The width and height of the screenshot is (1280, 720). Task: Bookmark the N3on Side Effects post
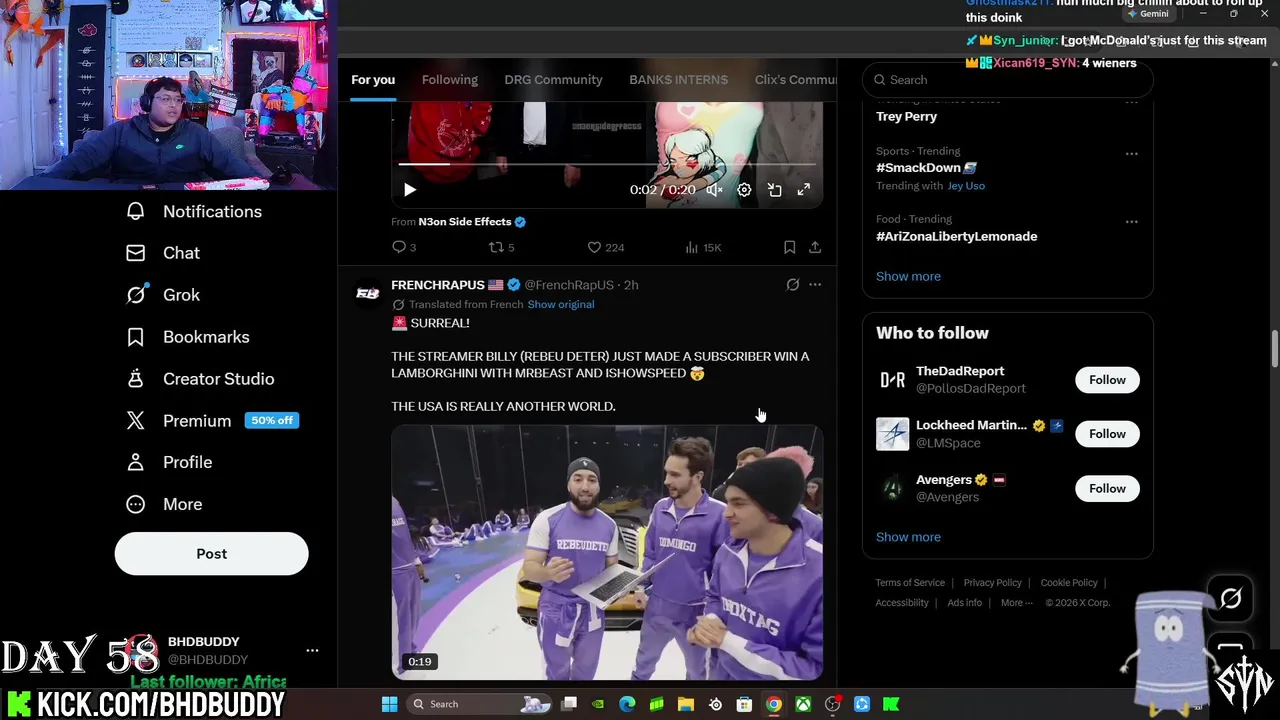tap(789, 247)
